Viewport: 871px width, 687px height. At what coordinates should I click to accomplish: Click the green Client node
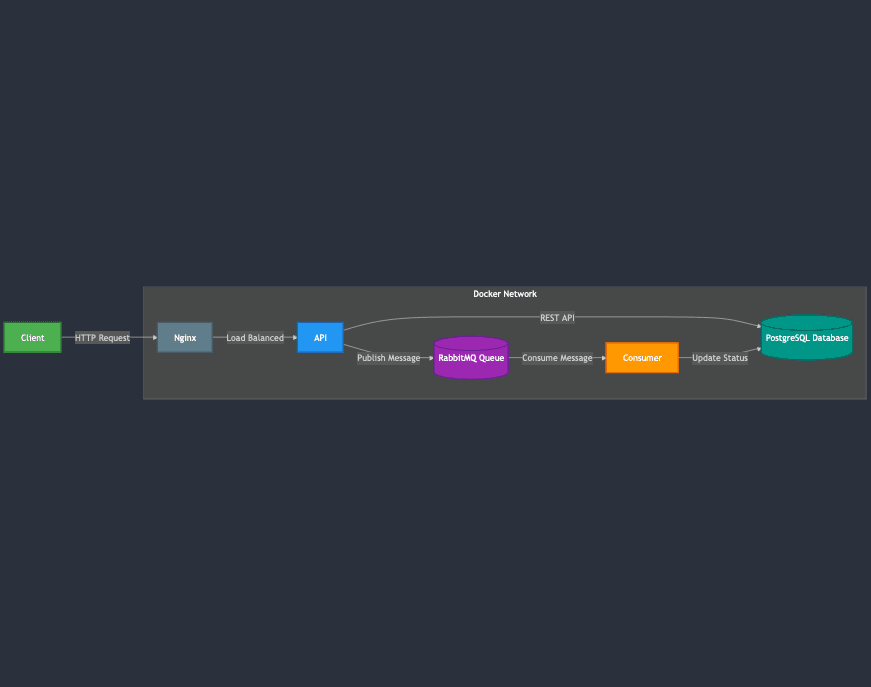32,337
